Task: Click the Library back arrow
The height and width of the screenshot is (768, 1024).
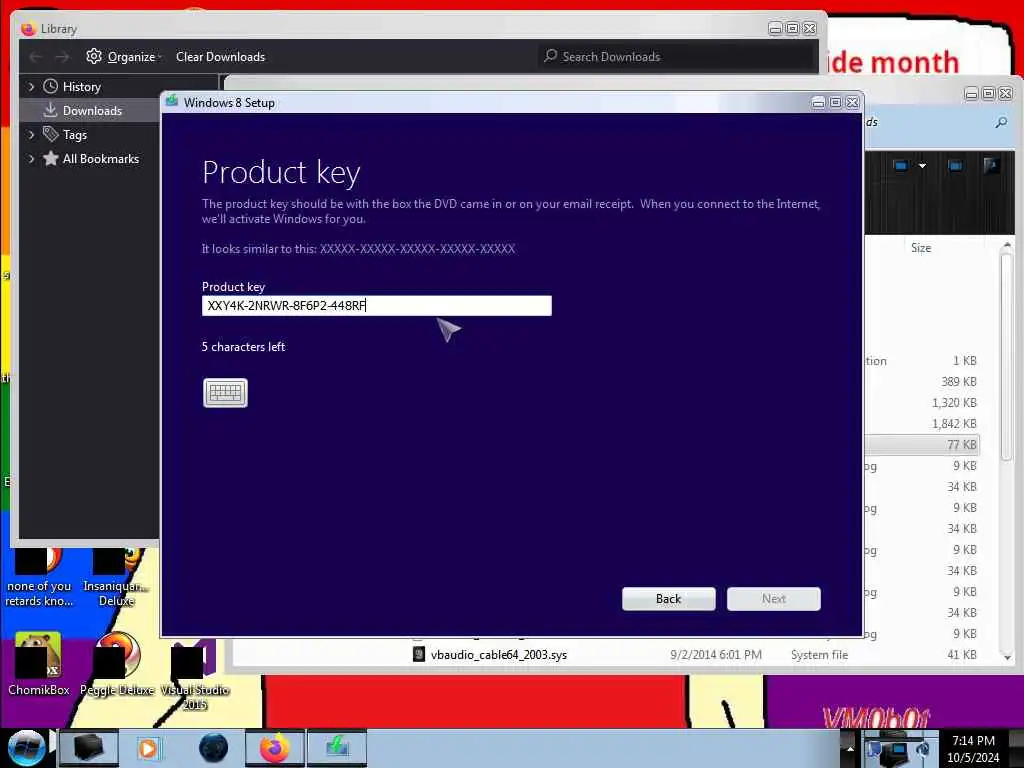Action: point(36,57)
